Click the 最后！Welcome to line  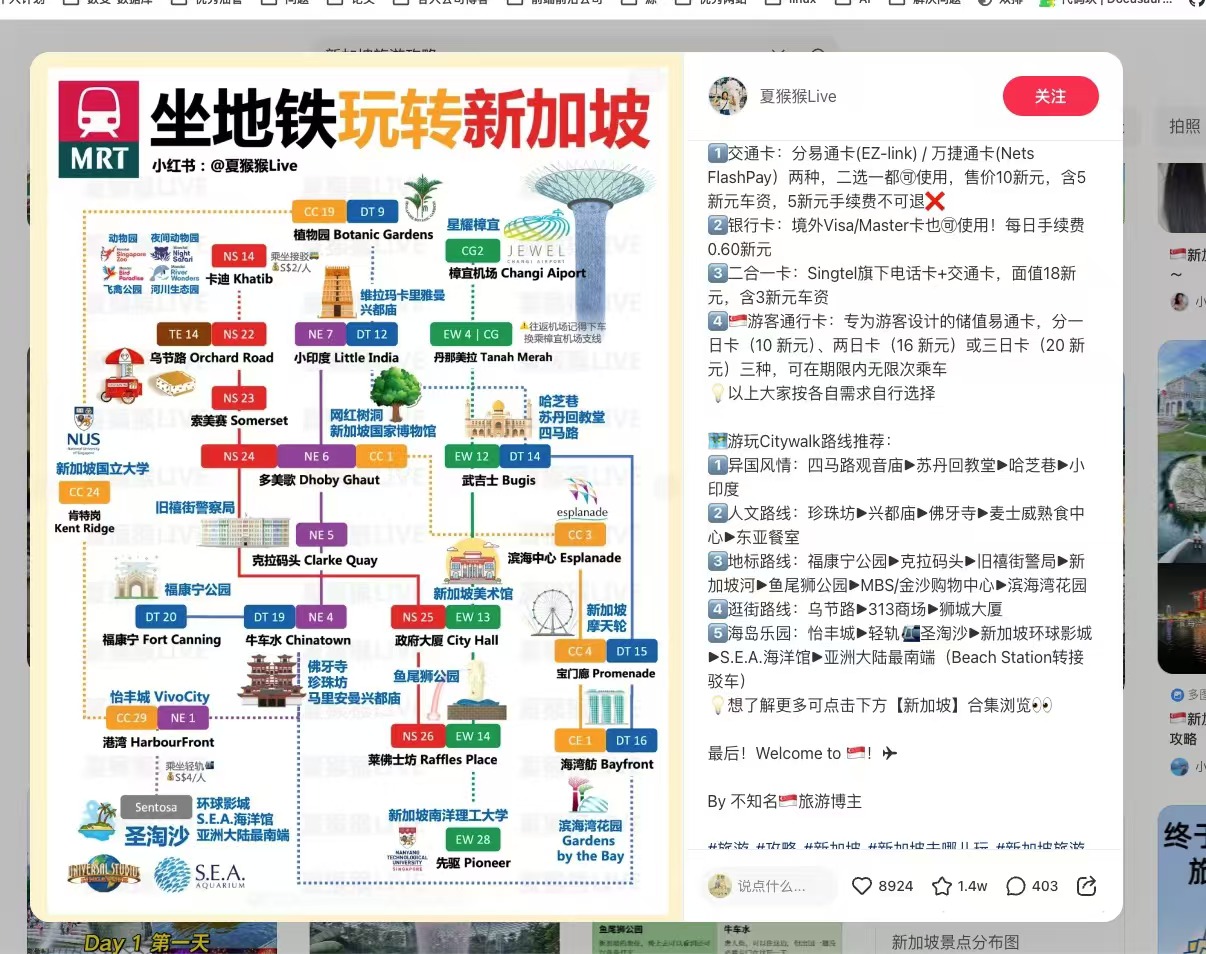pyautogui.click(x=802, y=753)
